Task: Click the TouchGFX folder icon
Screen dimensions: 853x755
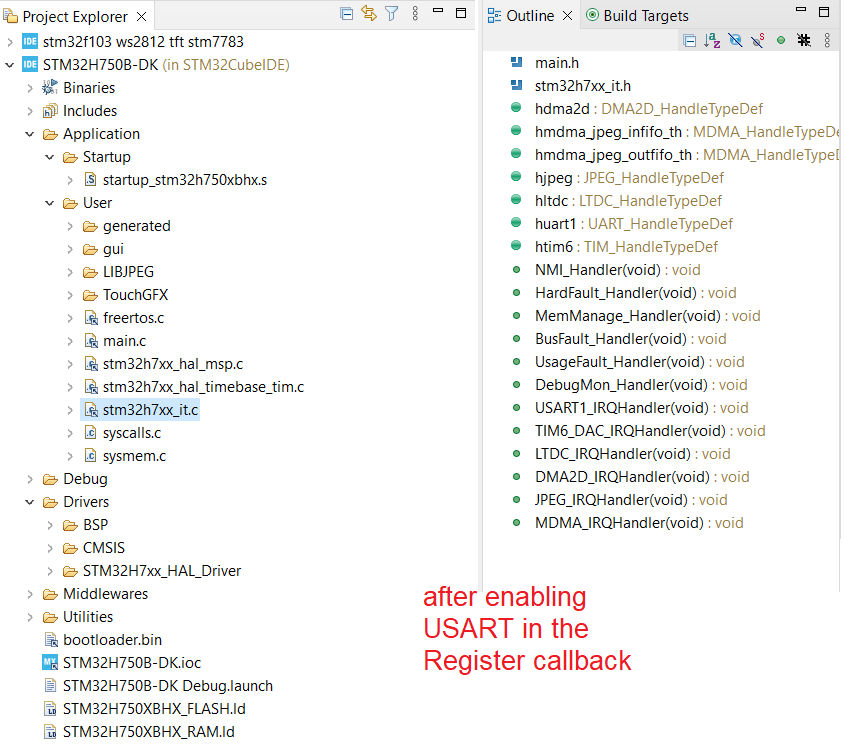Action: pos(90,295)
